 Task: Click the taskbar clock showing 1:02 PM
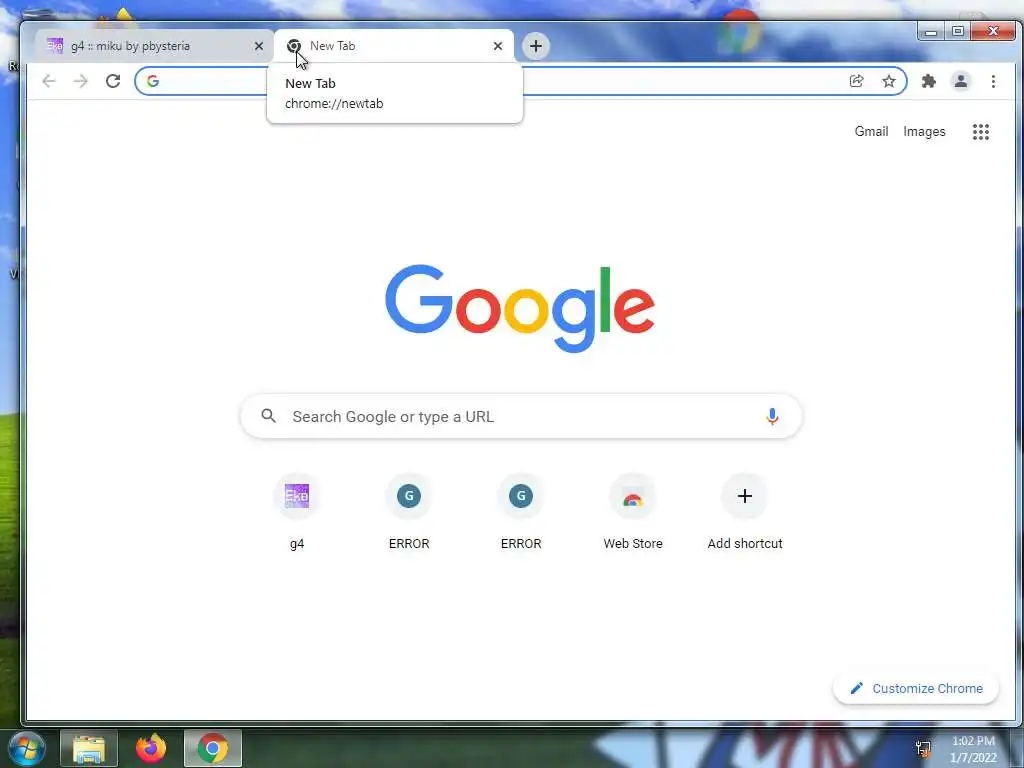click(x=973, y=749)
